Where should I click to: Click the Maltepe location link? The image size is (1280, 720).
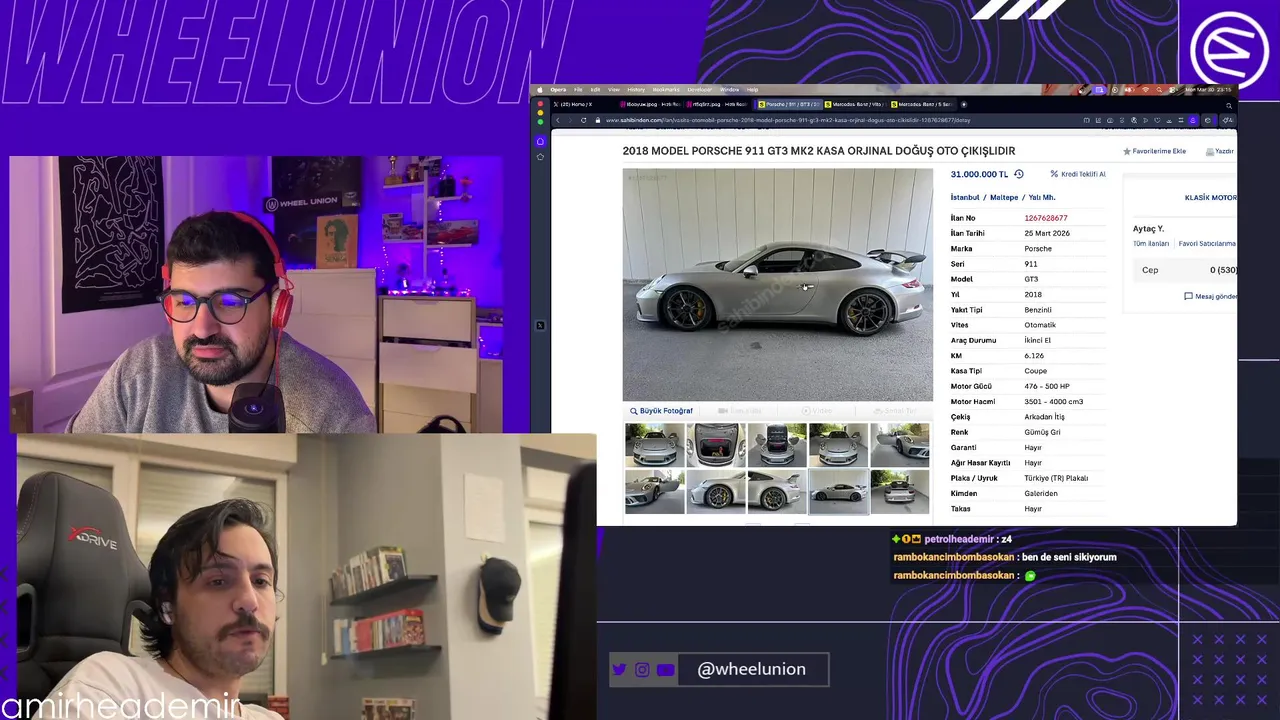click(1004, 198)
